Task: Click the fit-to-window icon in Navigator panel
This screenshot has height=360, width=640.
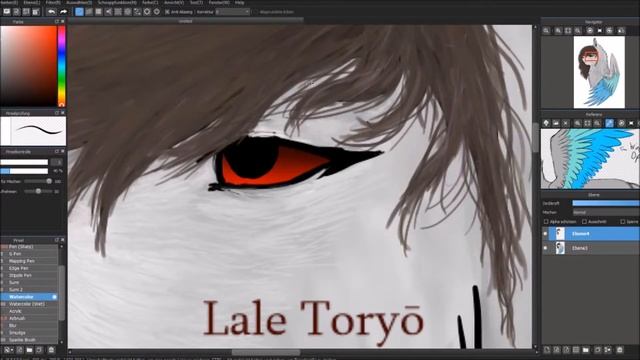Action: coord(568,31)
